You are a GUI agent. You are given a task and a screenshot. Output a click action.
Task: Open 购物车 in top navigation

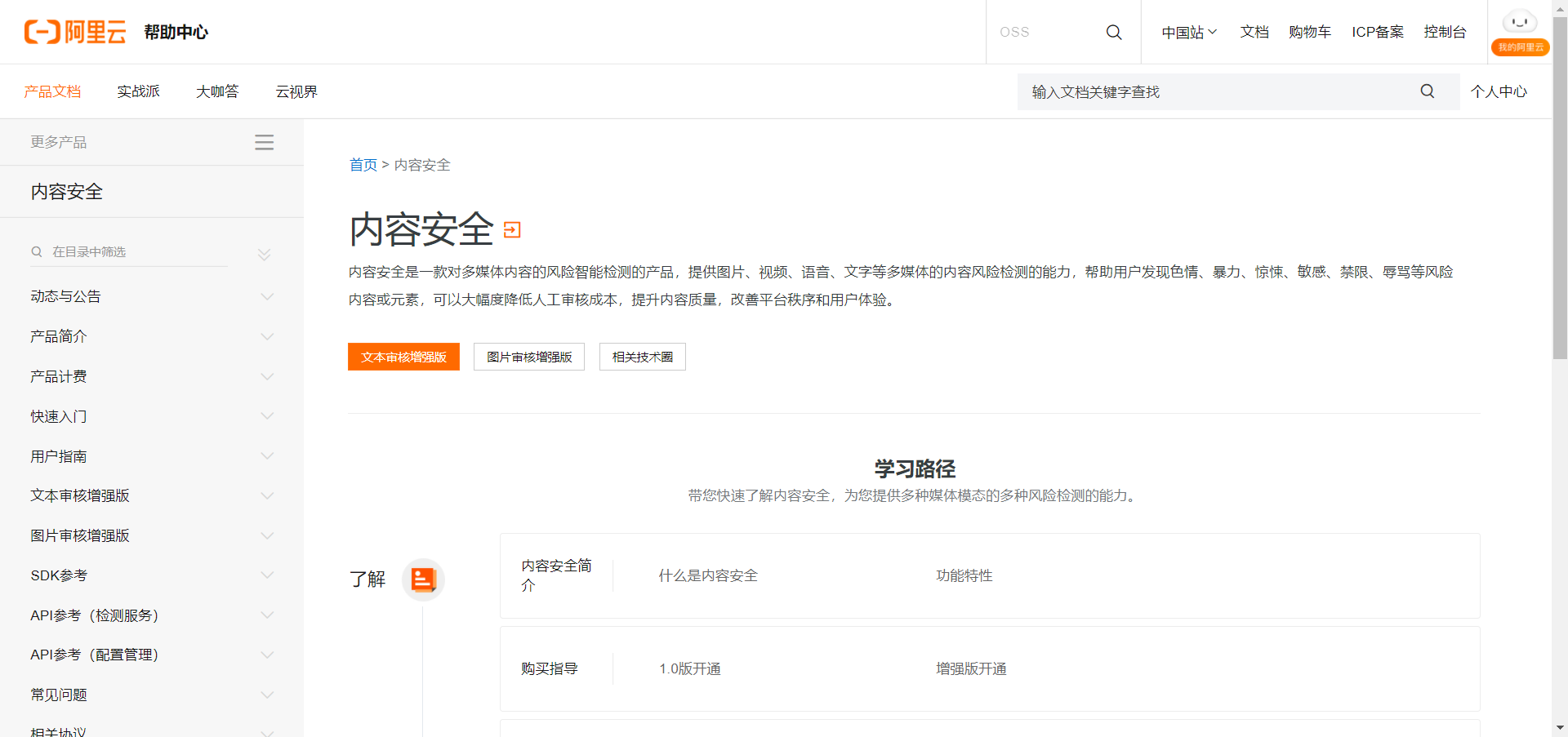click(1310, 32)
